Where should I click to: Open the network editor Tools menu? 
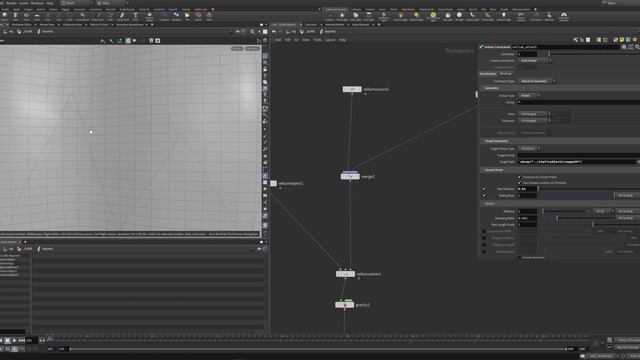[x=317, y=40]
